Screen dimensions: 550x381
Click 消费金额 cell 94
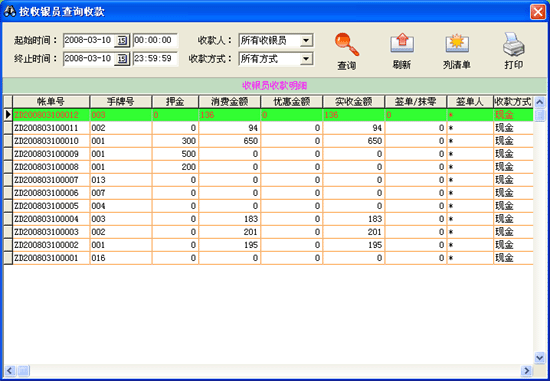point(229,128)
